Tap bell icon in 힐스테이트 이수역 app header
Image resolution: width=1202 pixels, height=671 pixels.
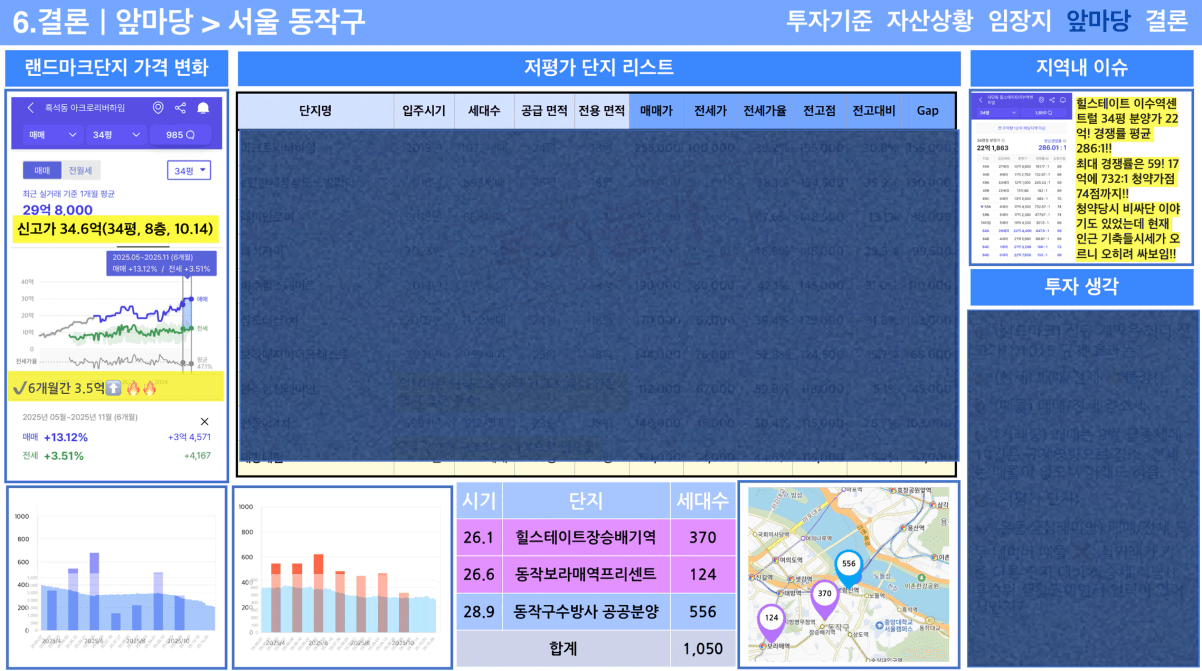[1062, 100]
